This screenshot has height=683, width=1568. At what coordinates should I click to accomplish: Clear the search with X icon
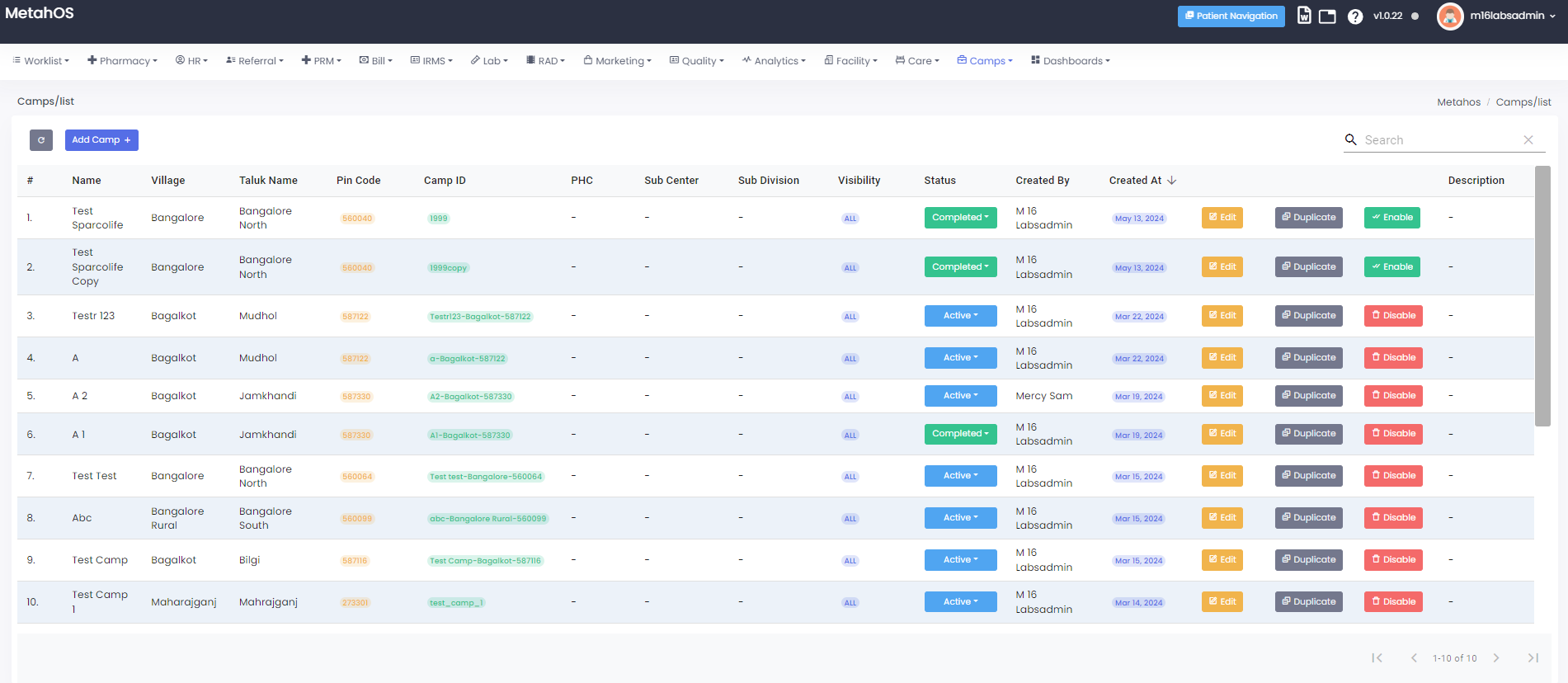pos(1528,140)
